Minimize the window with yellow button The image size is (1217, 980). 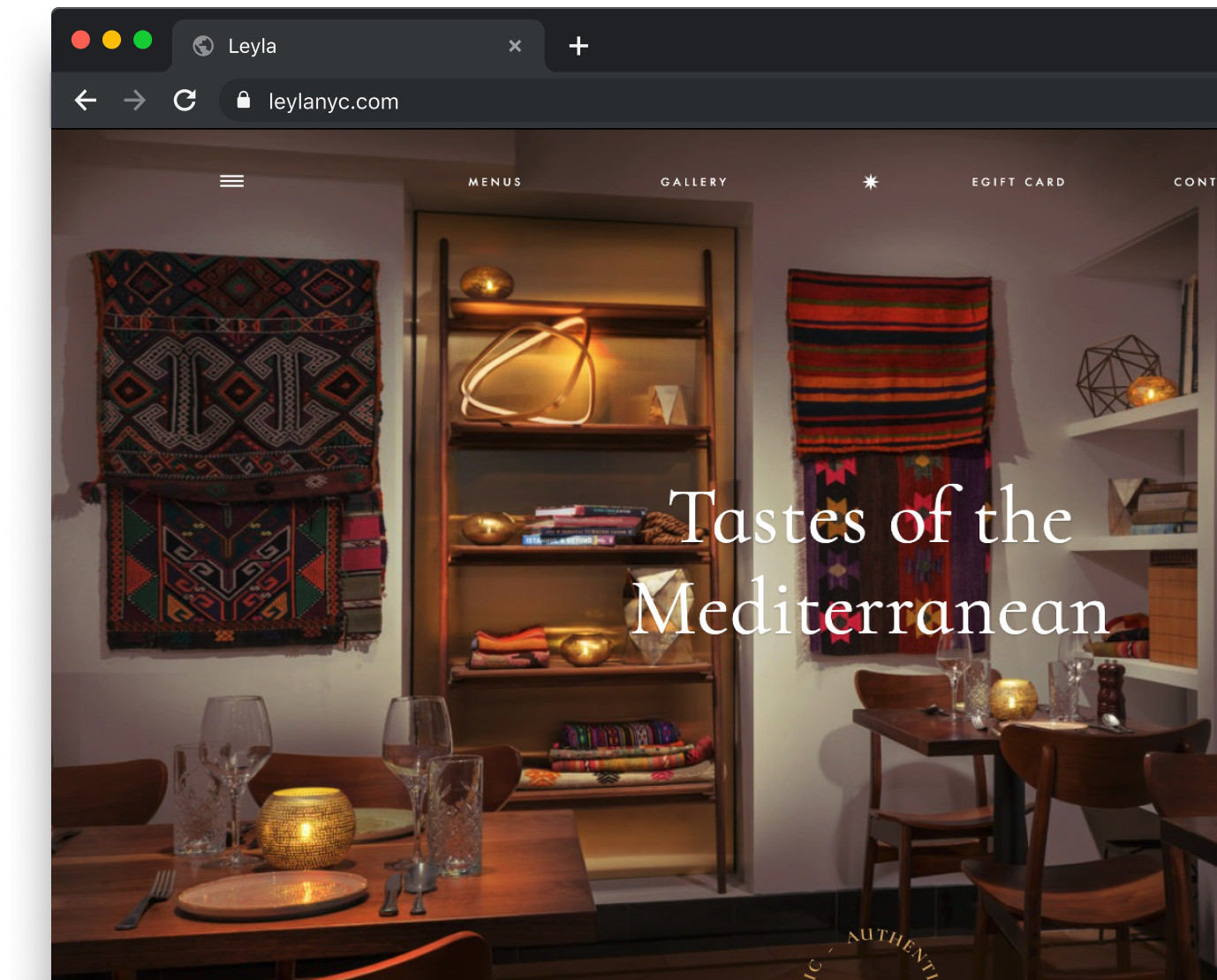(x=112, y=40)
